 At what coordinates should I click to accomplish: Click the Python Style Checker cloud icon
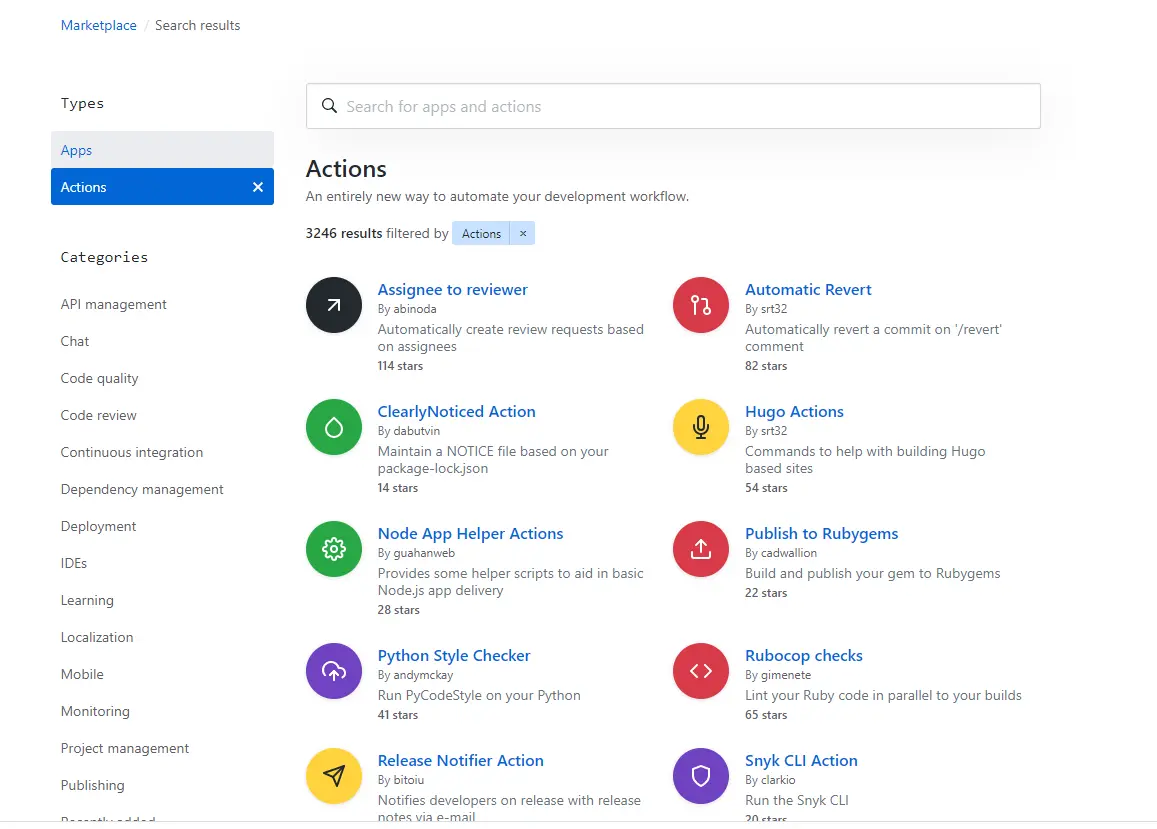point(334,670)
